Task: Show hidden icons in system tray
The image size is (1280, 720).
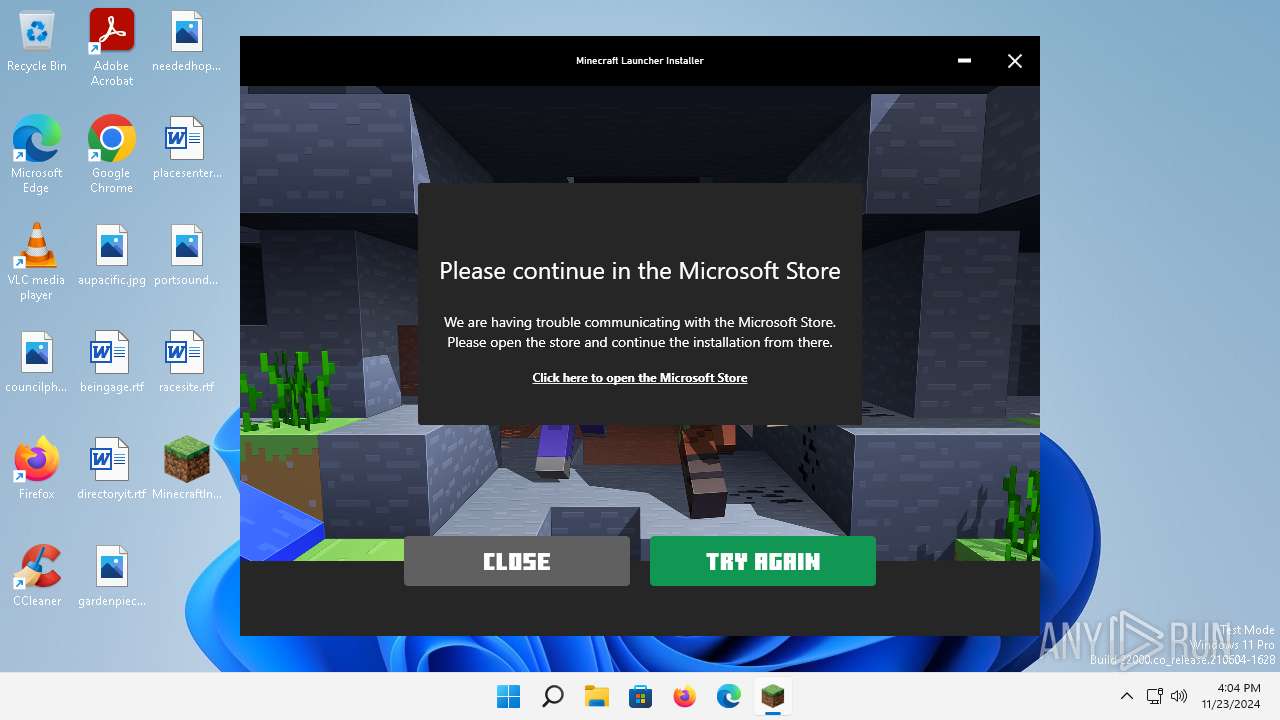Action: [x=1126, y=696]
